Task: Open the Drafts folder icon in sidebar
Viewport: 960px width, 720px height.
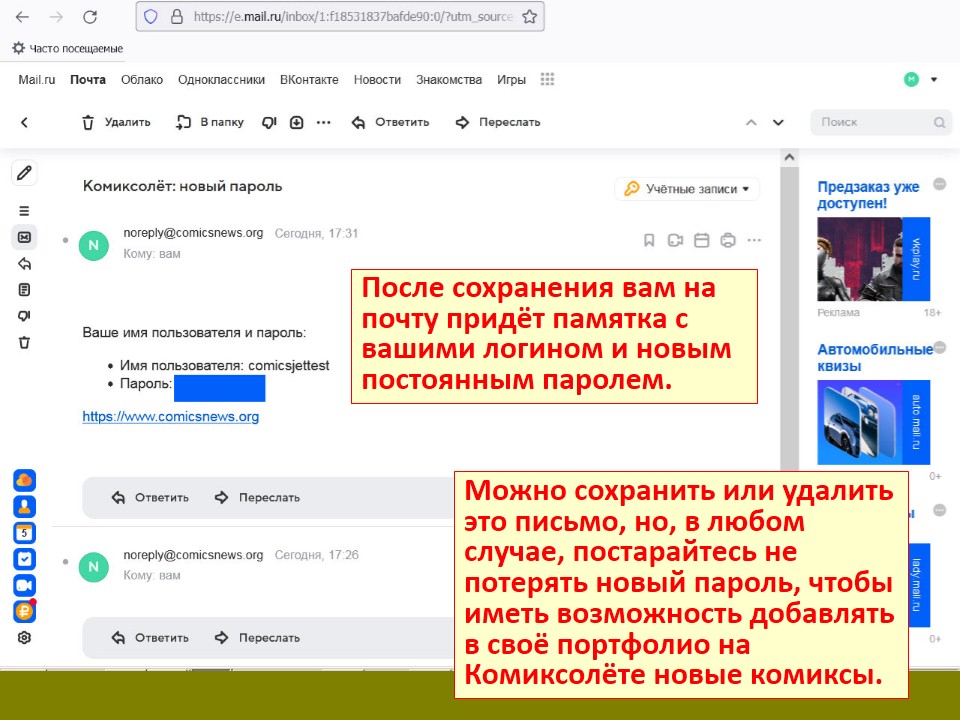Action: point(24,290)
